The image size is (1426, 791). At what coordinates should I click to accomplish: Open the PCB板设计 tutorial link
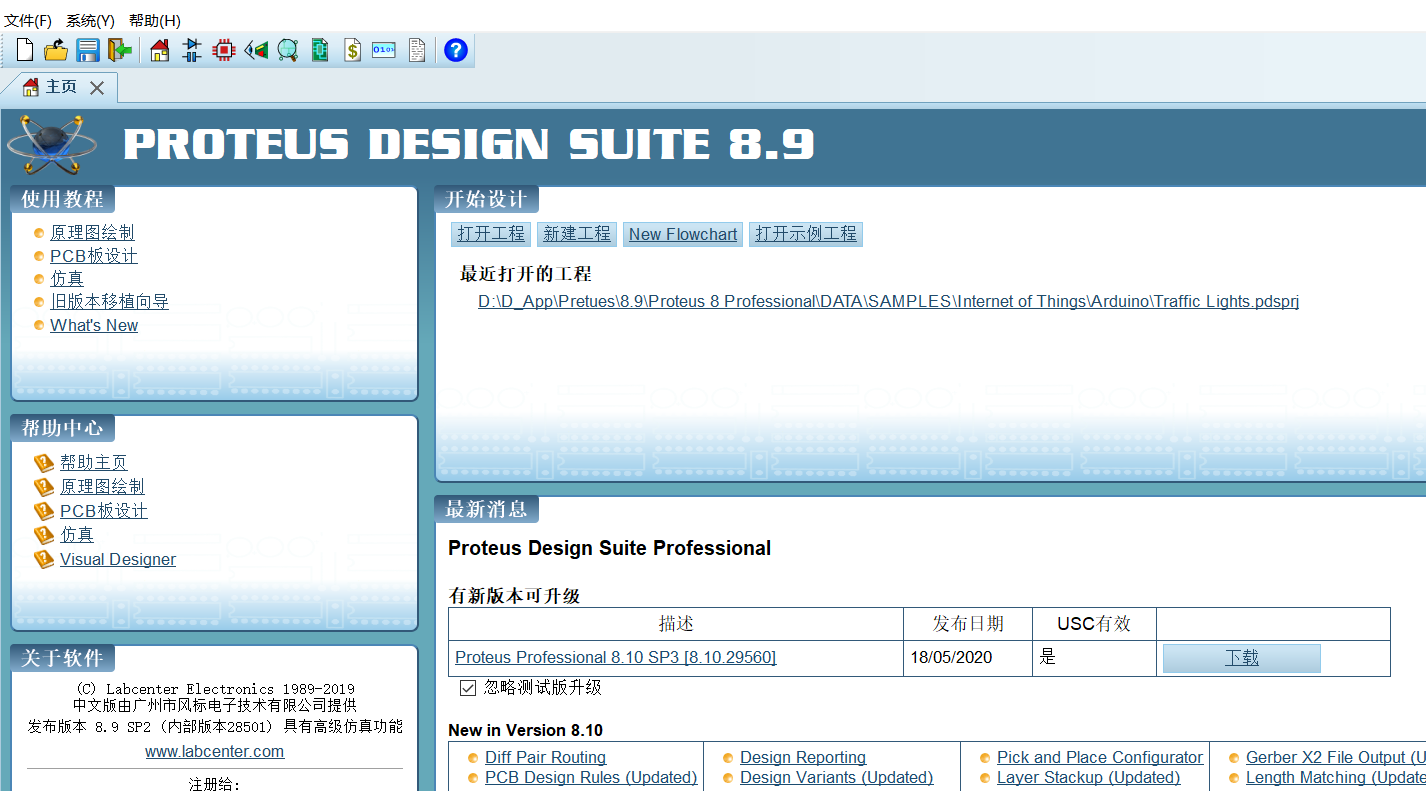click(x=94, y=256)
